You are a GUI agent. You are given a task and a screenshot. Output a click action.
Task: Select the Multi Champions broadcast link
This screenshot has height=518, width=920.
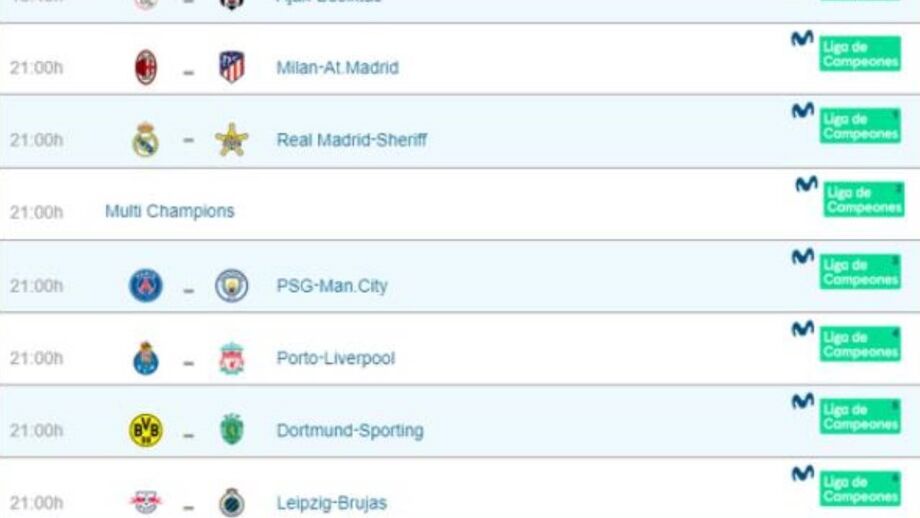[169, 211]
